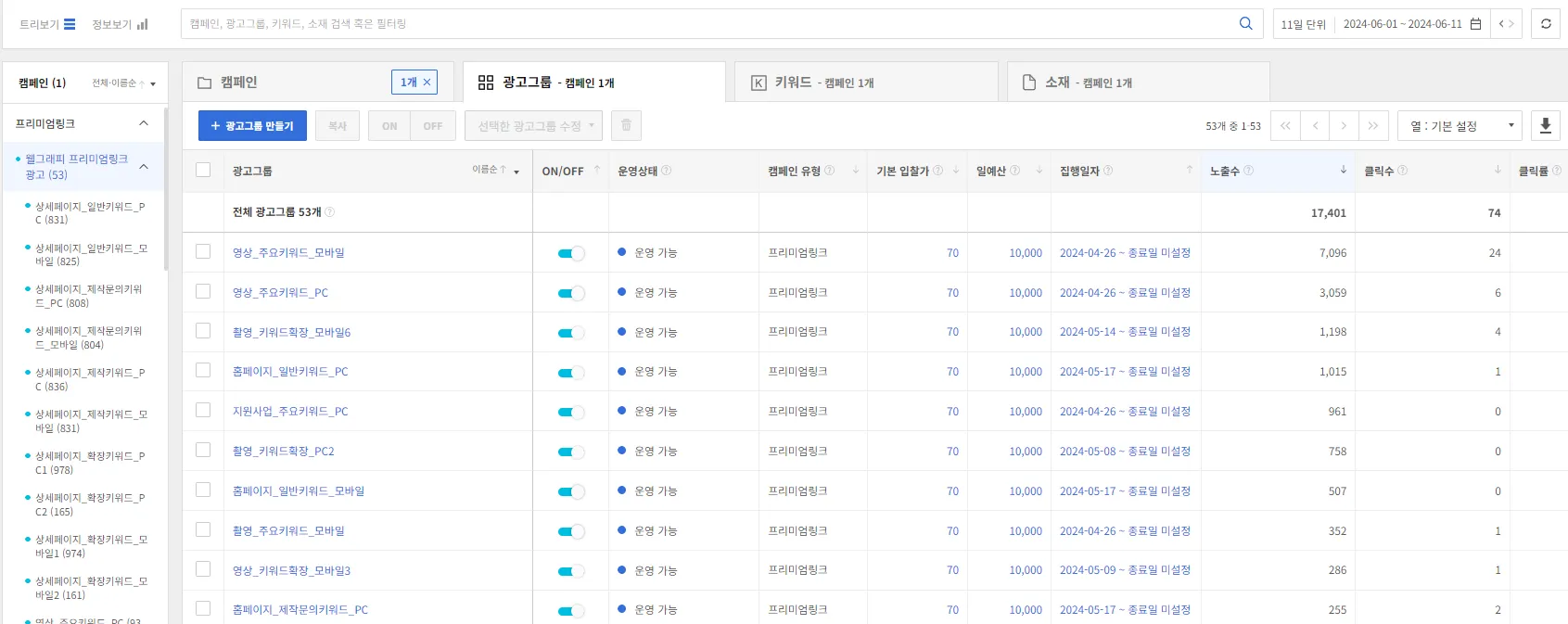
Task: Open the 열 : 기본 설정 dropdown
Action: [x=1459, y=126]
